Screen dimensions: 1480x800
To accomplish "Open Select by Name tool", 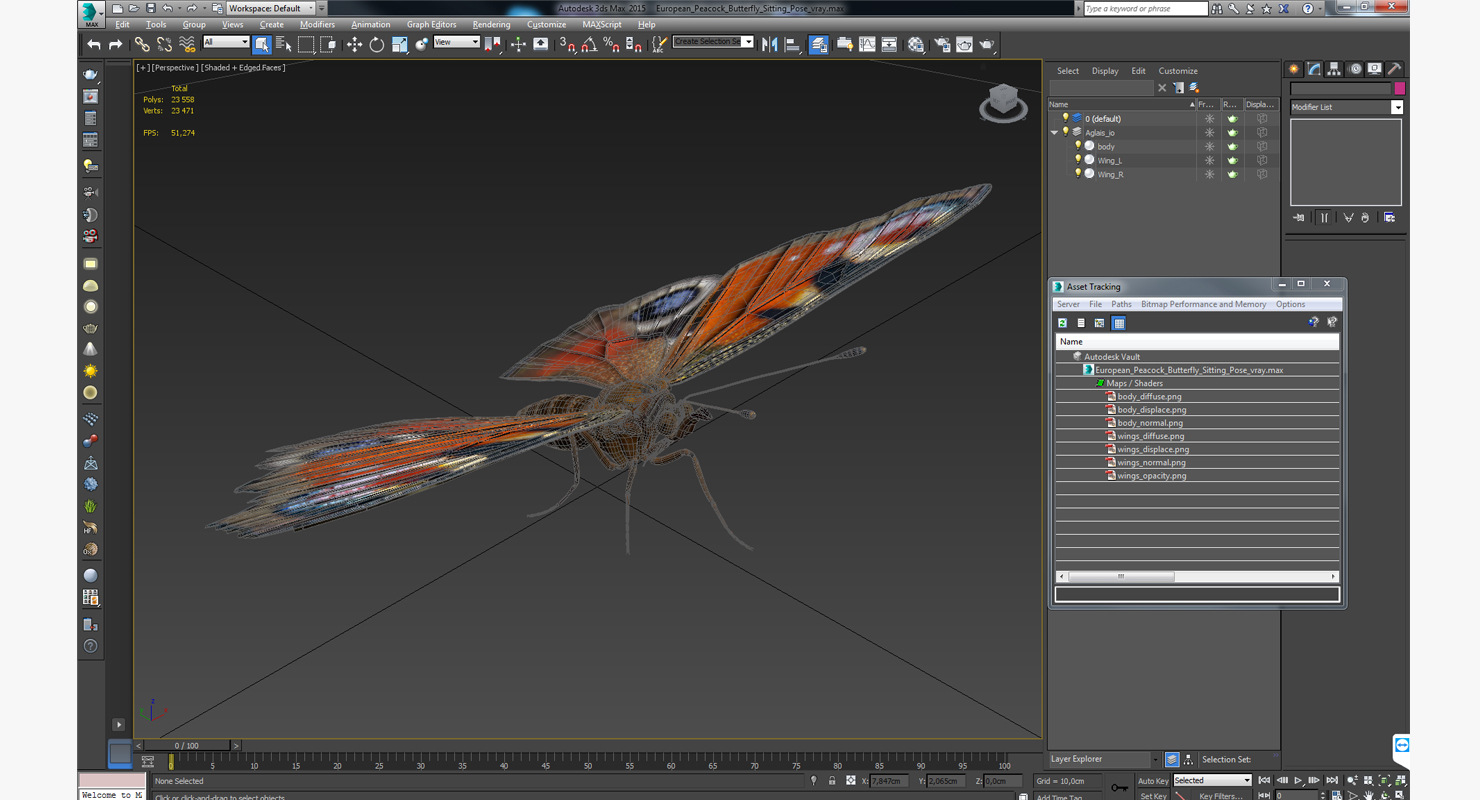I will click(284, 44).
